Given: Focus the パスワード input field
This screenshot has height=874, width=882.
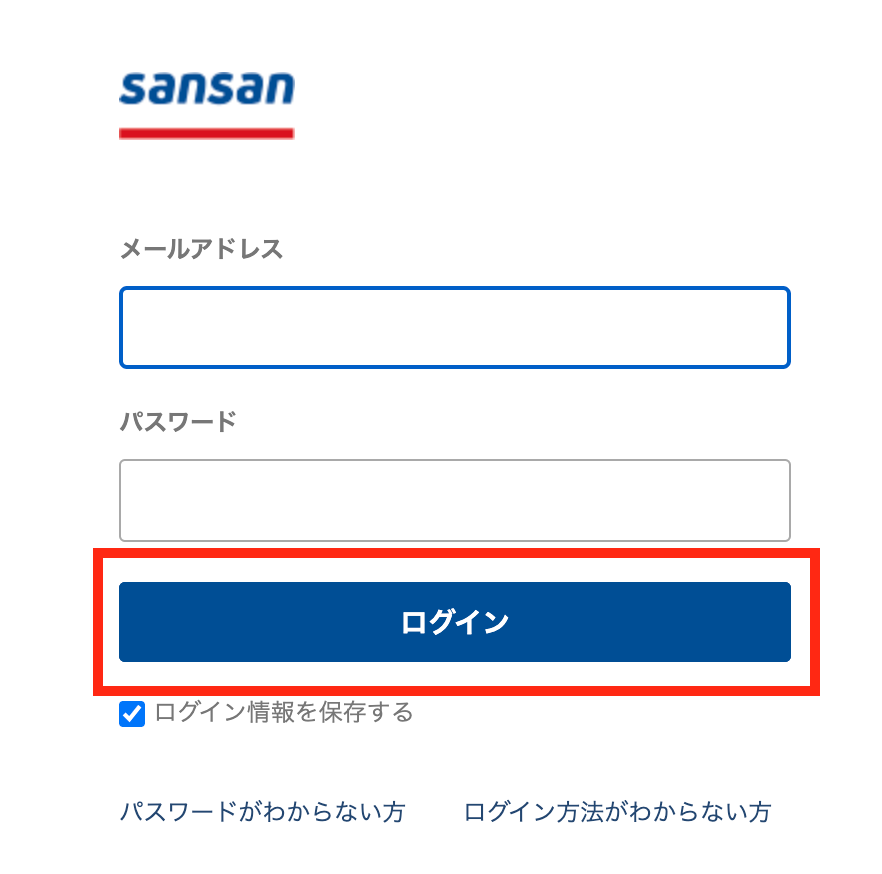Looking at the screenshot, I should (455, 500).
